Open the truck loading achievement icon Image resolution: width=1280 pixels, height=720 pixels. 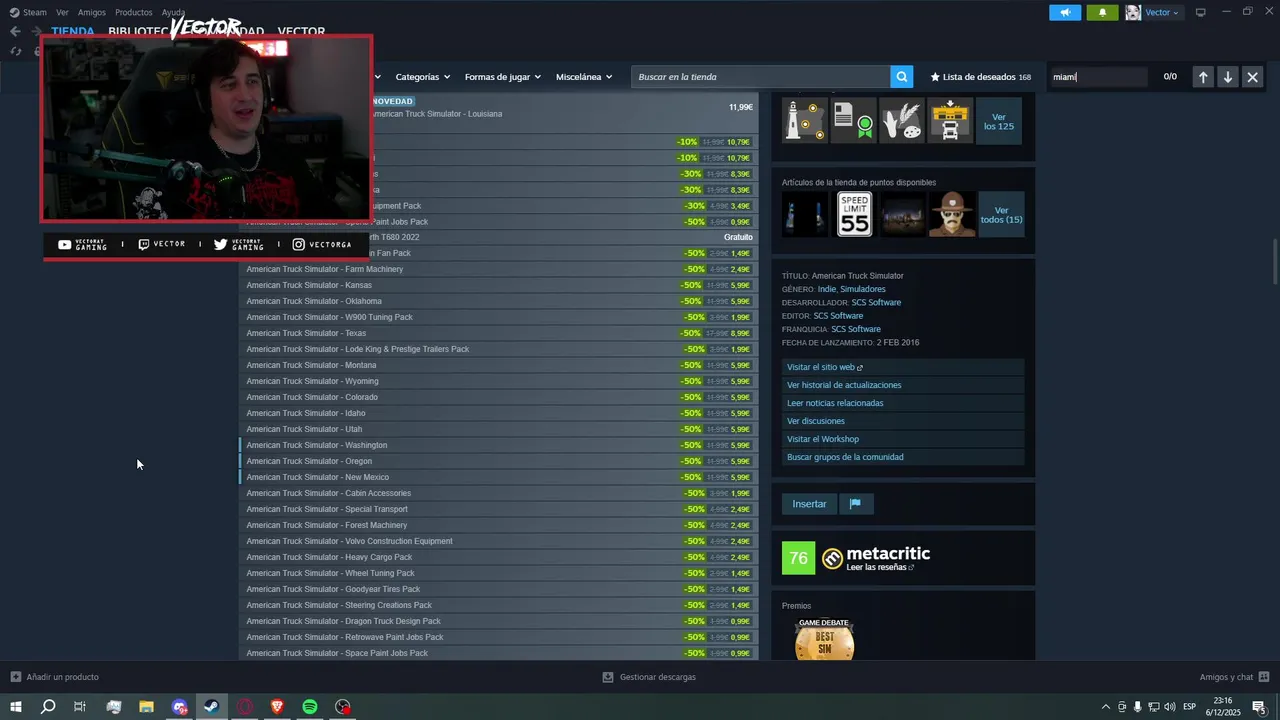tap(950, 121)
